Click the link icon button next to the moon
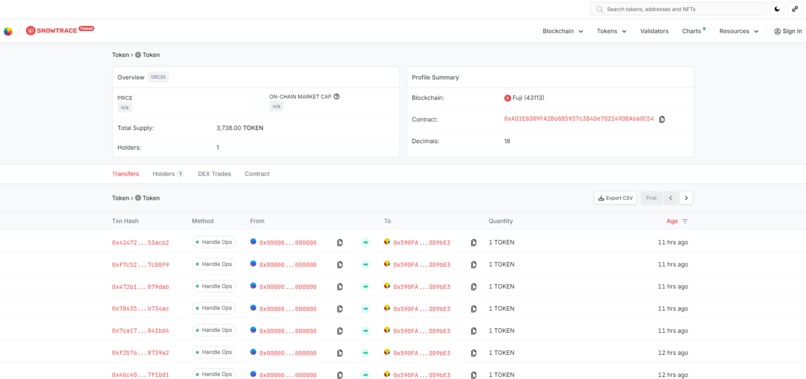The image size is (806, 379). (794, 9)
